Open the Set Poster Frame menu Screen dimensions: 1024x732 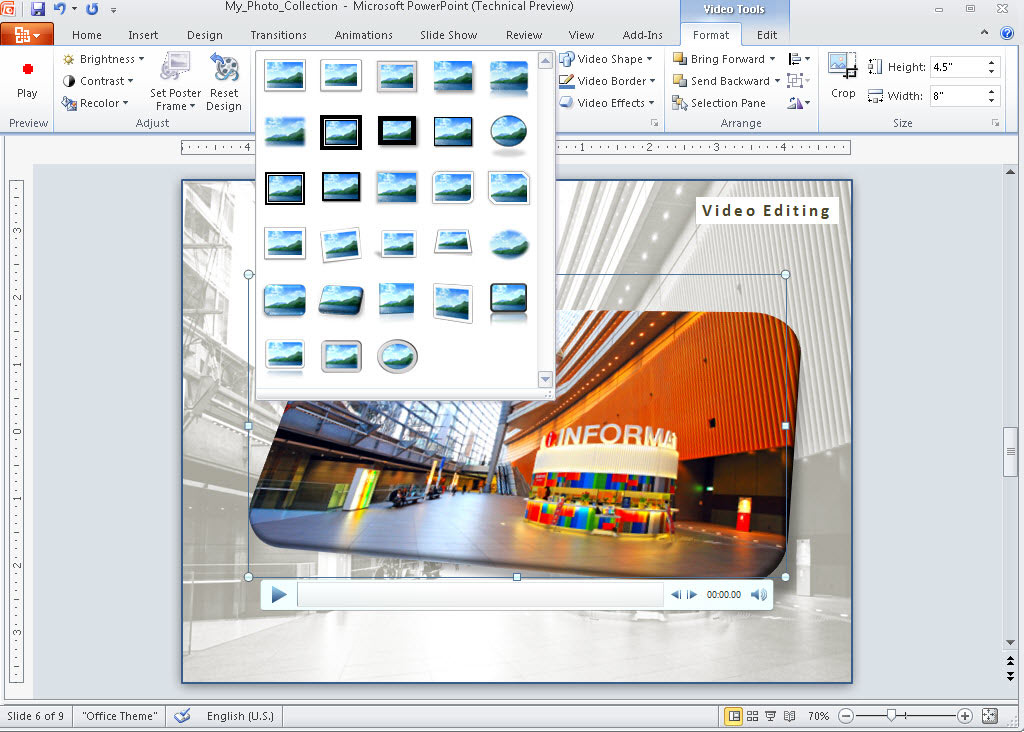pos(175,82)
